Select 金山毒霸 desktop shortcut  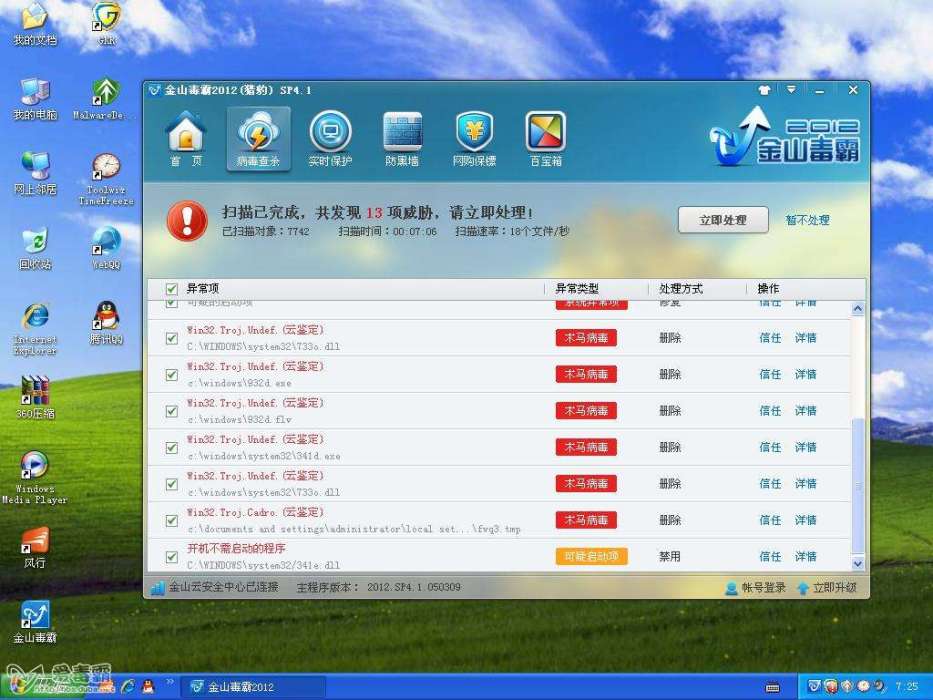click(35, 623)
